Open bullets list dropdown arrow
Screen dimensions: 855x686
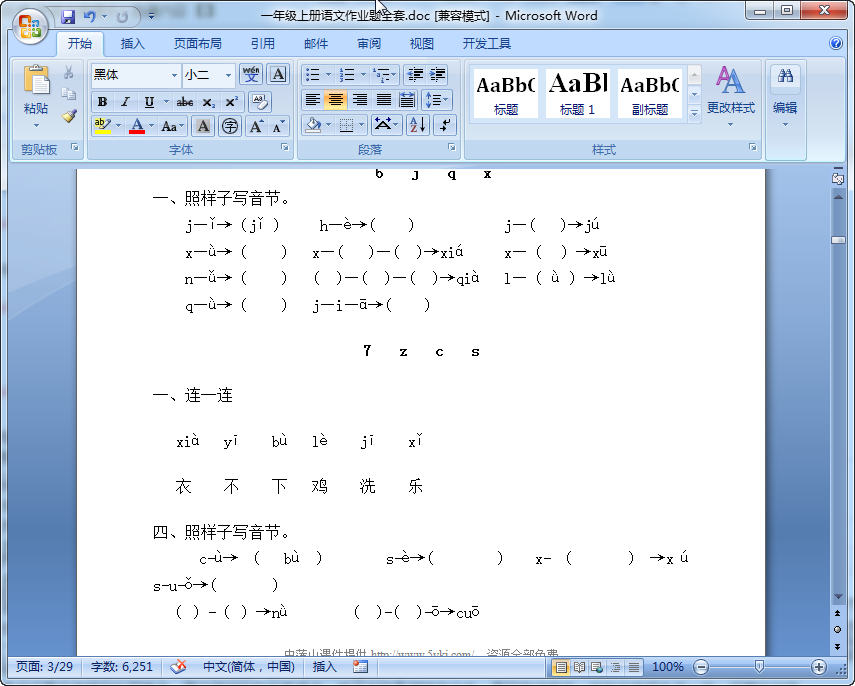click(328, 74)
